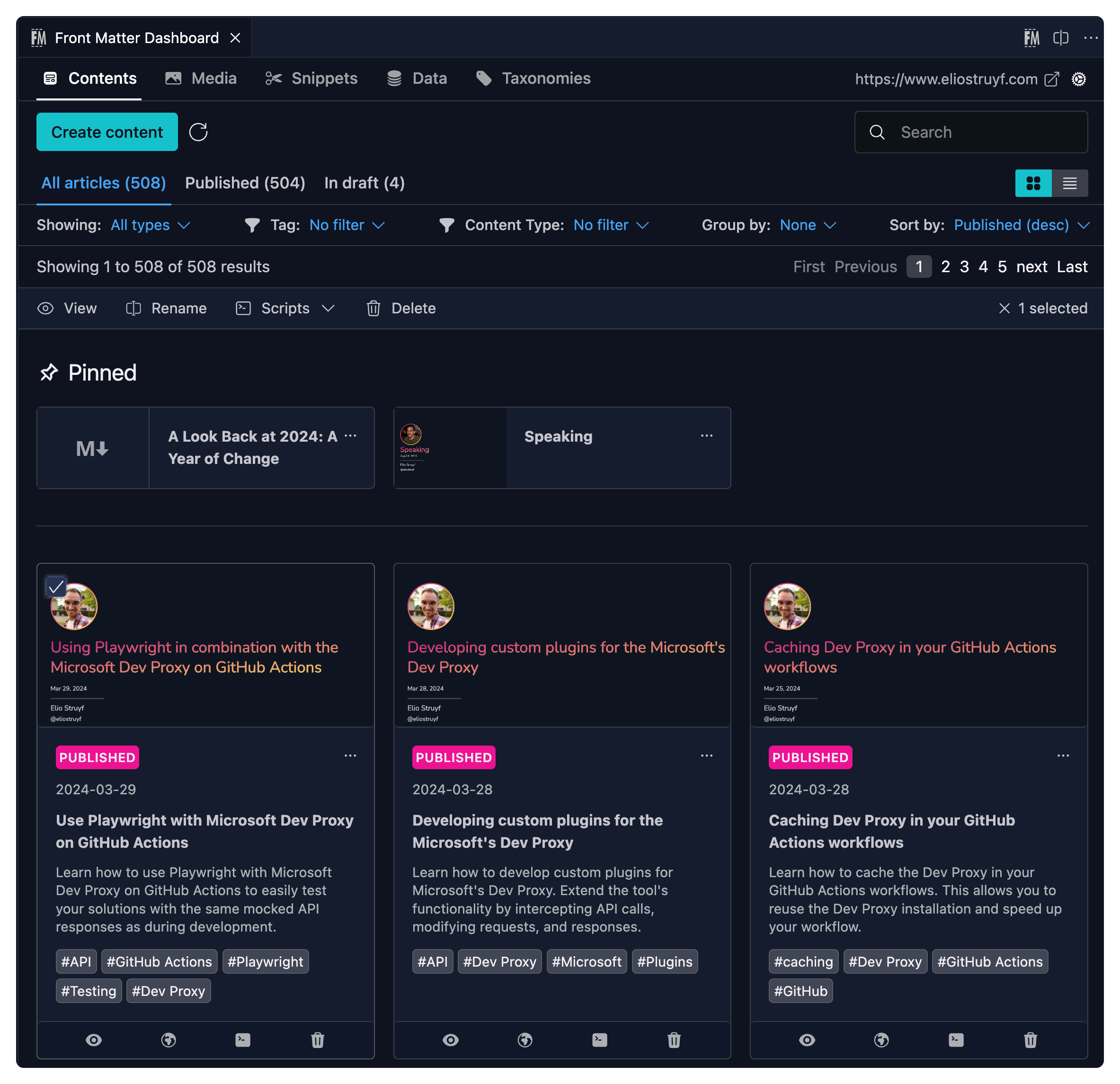Screen dimensions: 1120x1084
Task: Open the In draft (4) tab
Action: click(x=364, y=183)
